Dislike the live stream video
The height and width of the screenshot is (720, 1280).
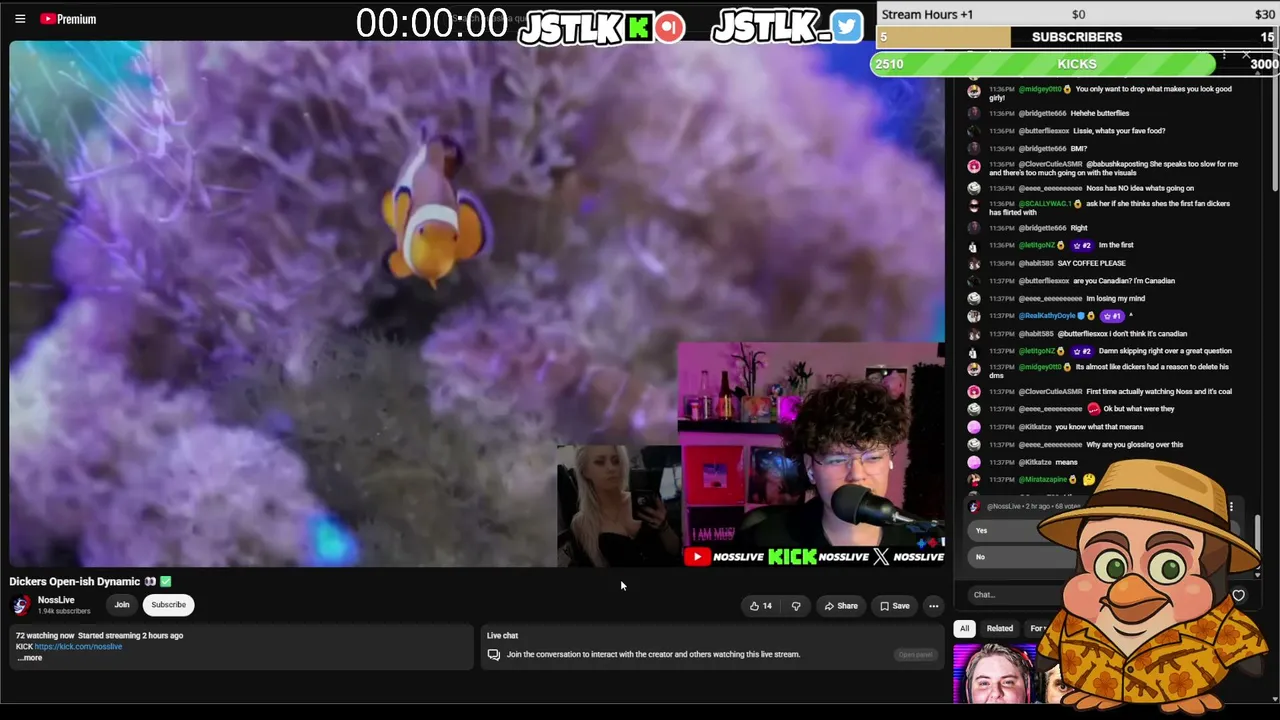coord(796,606)
